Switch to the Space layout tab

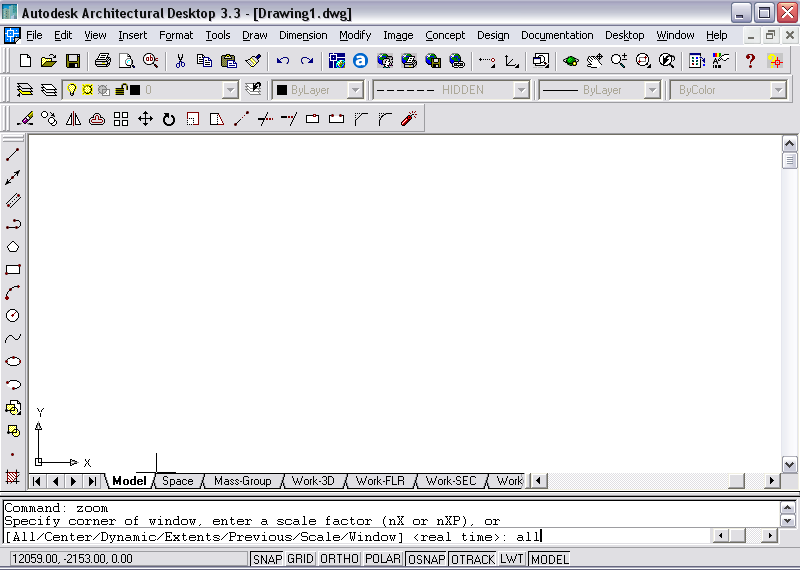pyautogui.click(x=178, y=481)
